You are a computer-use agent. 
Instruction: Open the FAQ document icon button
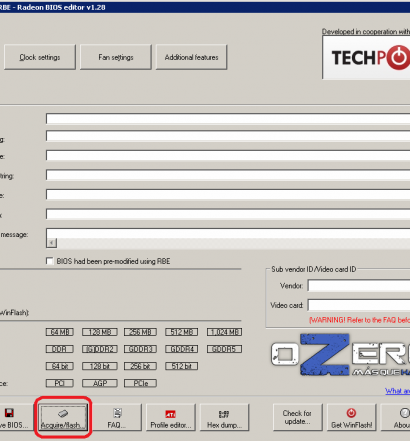[117, 417]
